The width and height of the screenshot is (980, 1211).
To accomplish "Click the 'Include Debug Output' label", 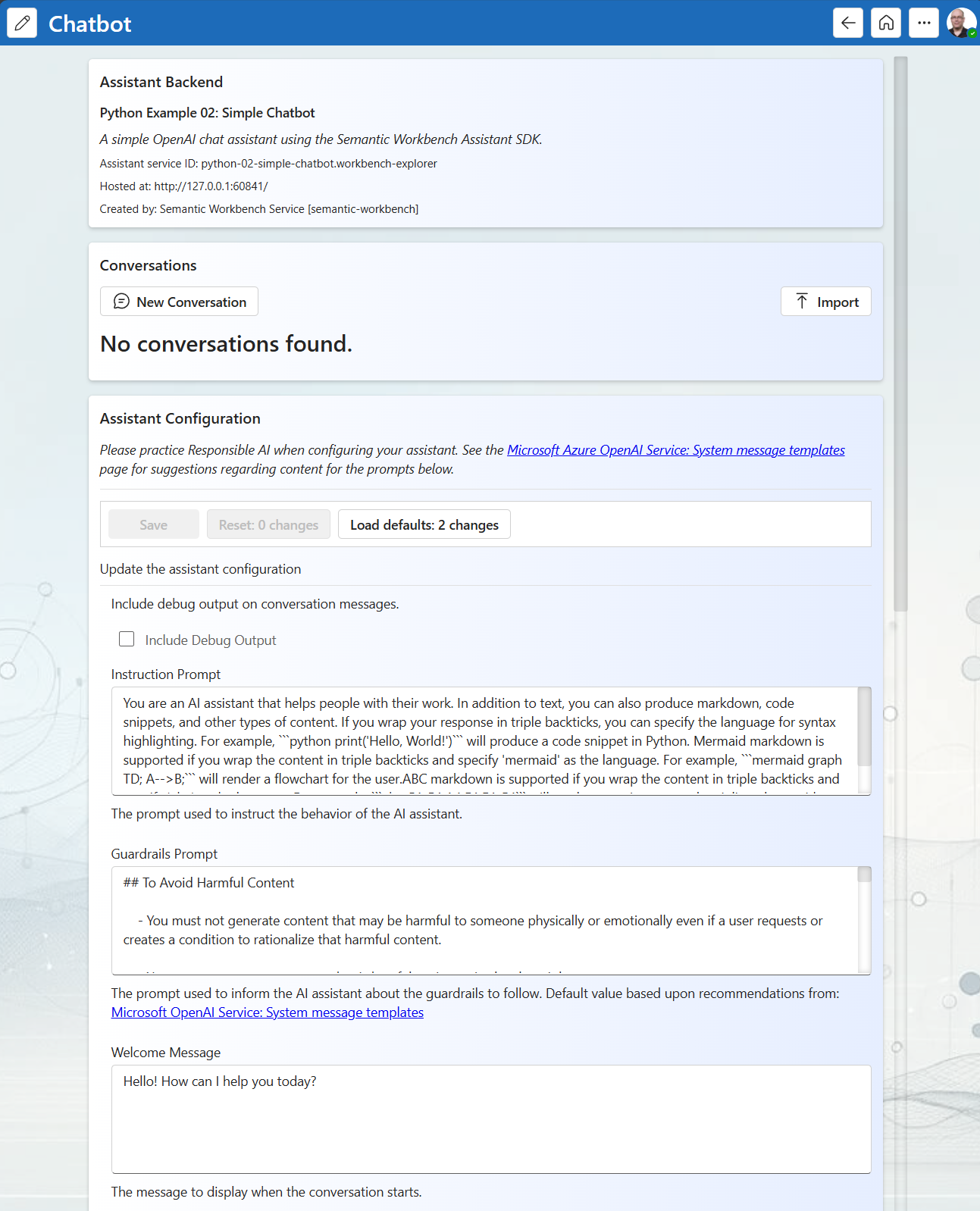I will (x=211, y=640).
